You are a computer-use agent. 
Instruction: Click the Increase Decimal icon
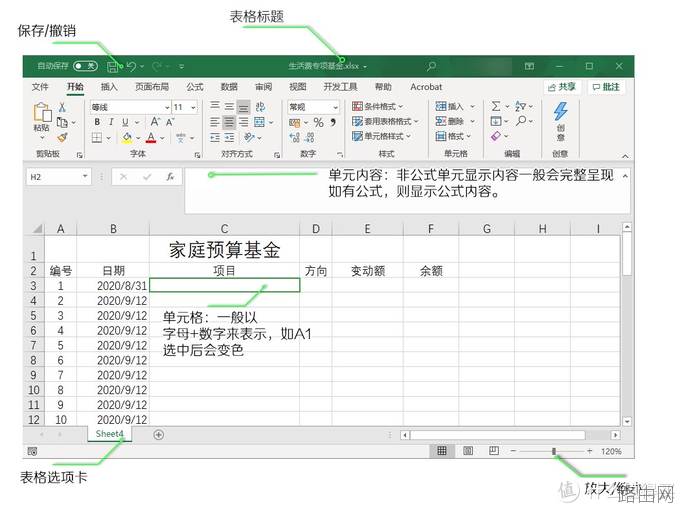pyautogui.click(x=294, y=138)
